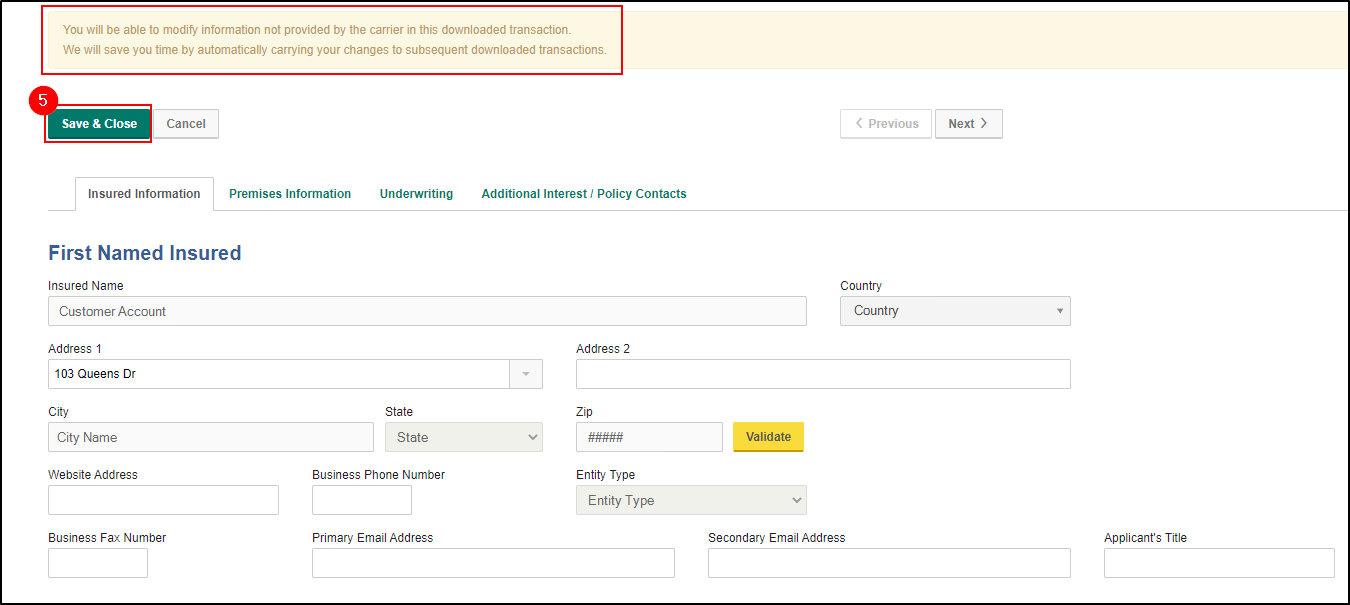Open Additional Interest / Policy Contacts tab
This screenshot has width=1350, height=605.
click(x=584, y=194)
